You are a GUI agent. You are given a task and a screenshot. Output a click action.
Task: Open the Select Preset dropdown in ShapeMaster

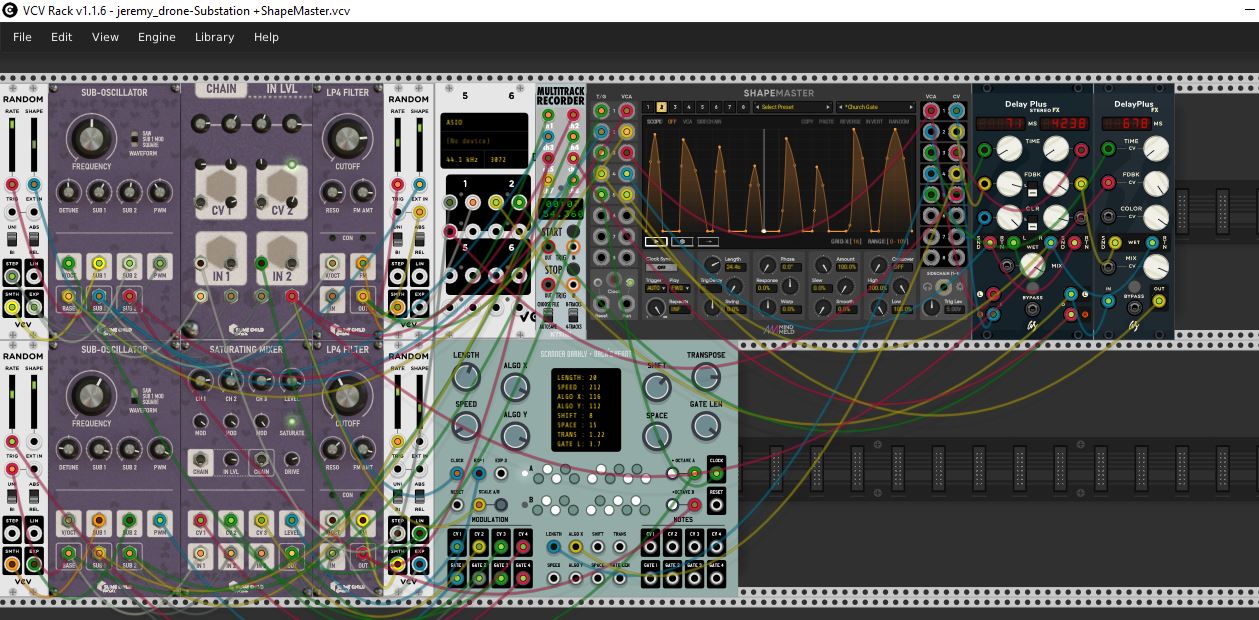pos(794,107)
